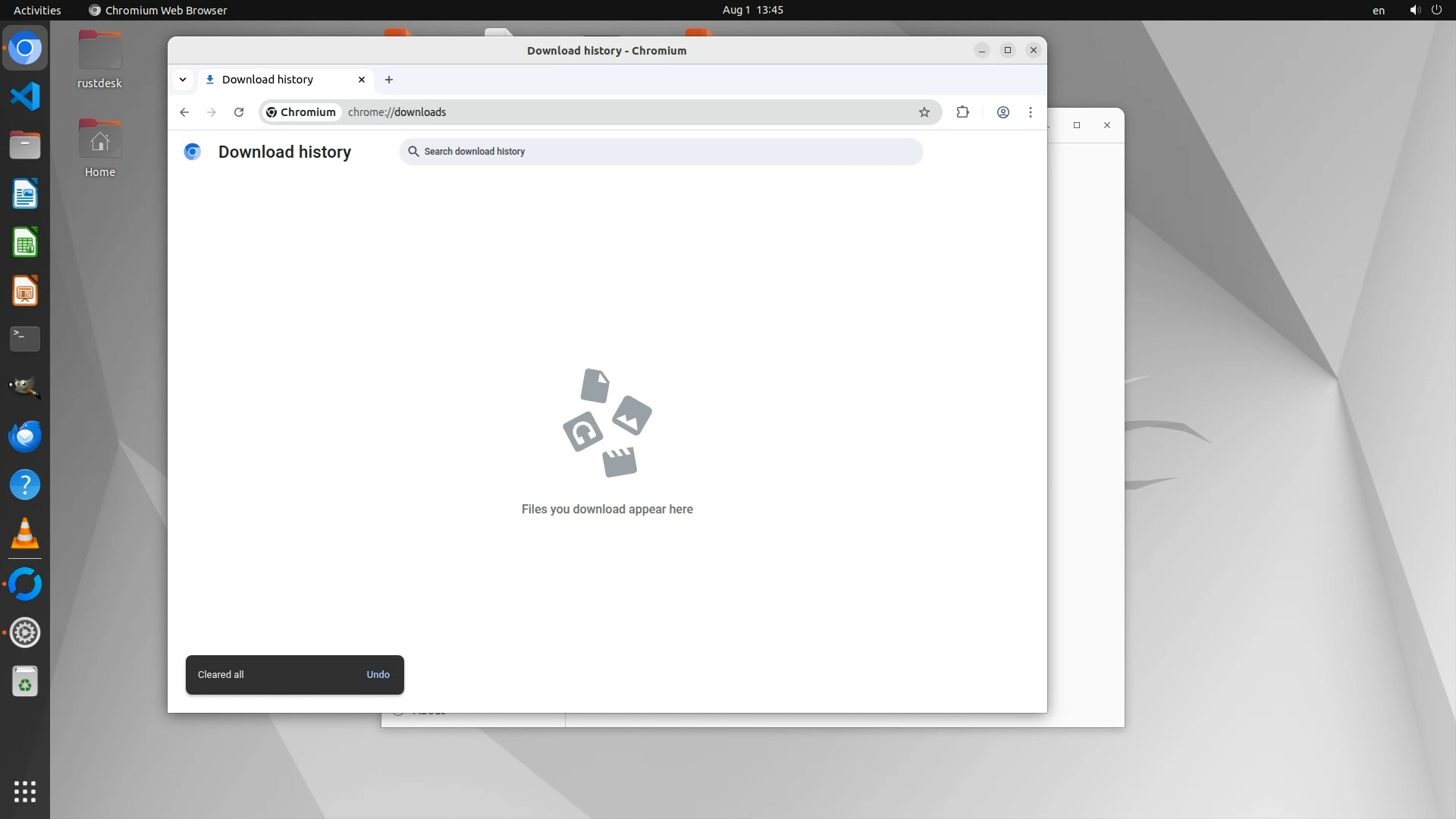The image size is (1456, 819).
Task: Open the Extensions puzzle icon
Action: point(962,112)
